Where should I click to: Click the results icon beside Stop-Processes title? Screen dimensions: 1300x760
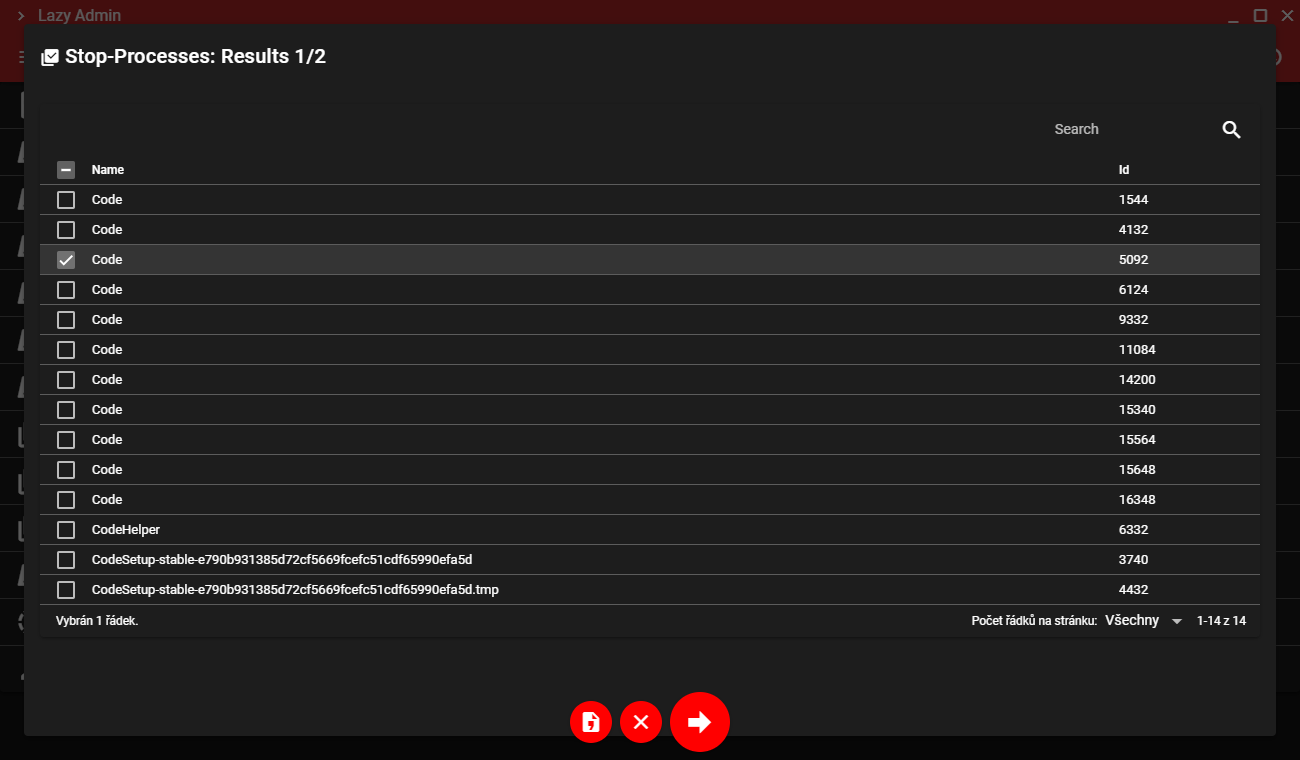[50, 57]
